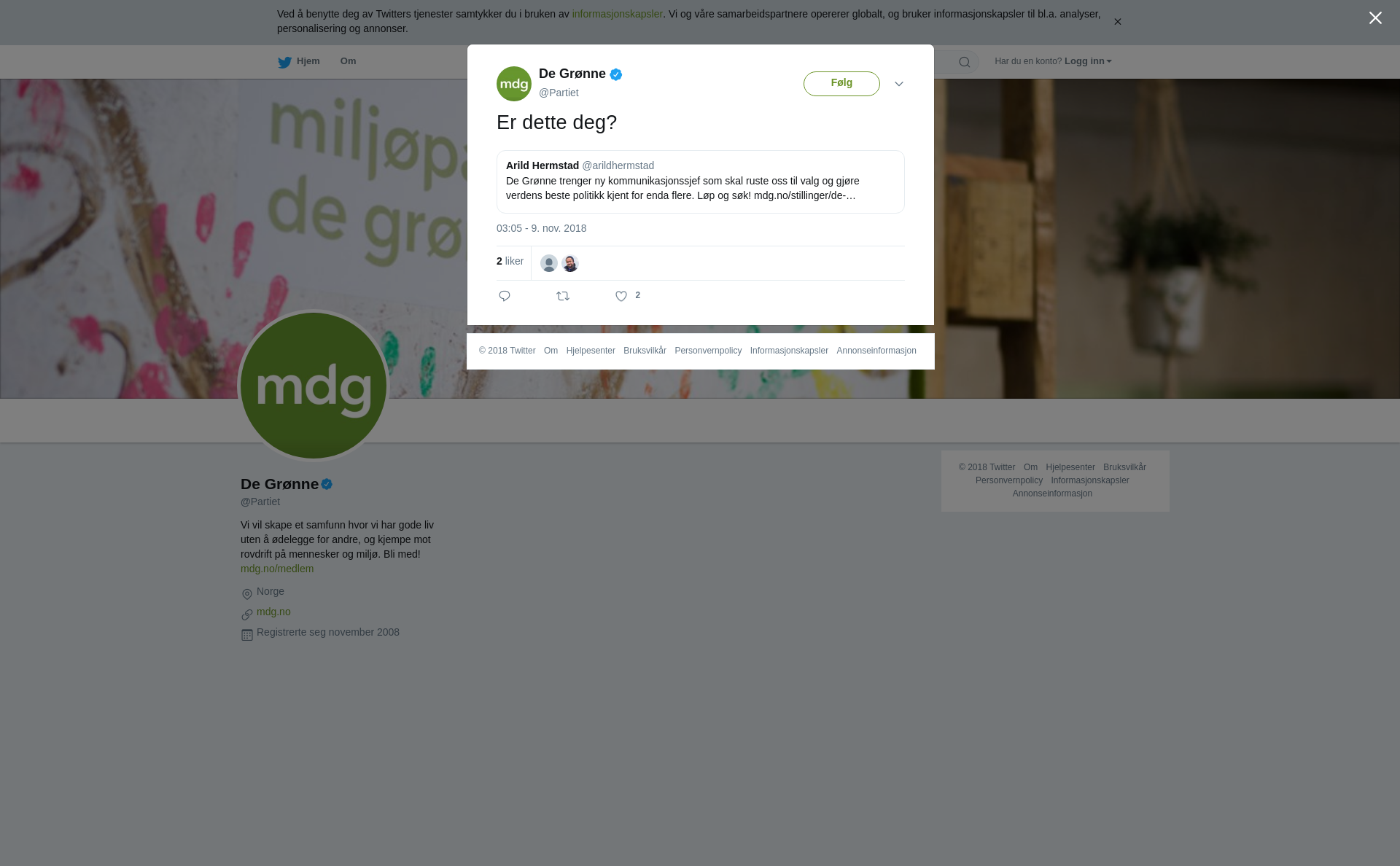This screenshot has height=866, width=1400.
Task: Click the Twitter bird Hjem icon
Action: 284,62
